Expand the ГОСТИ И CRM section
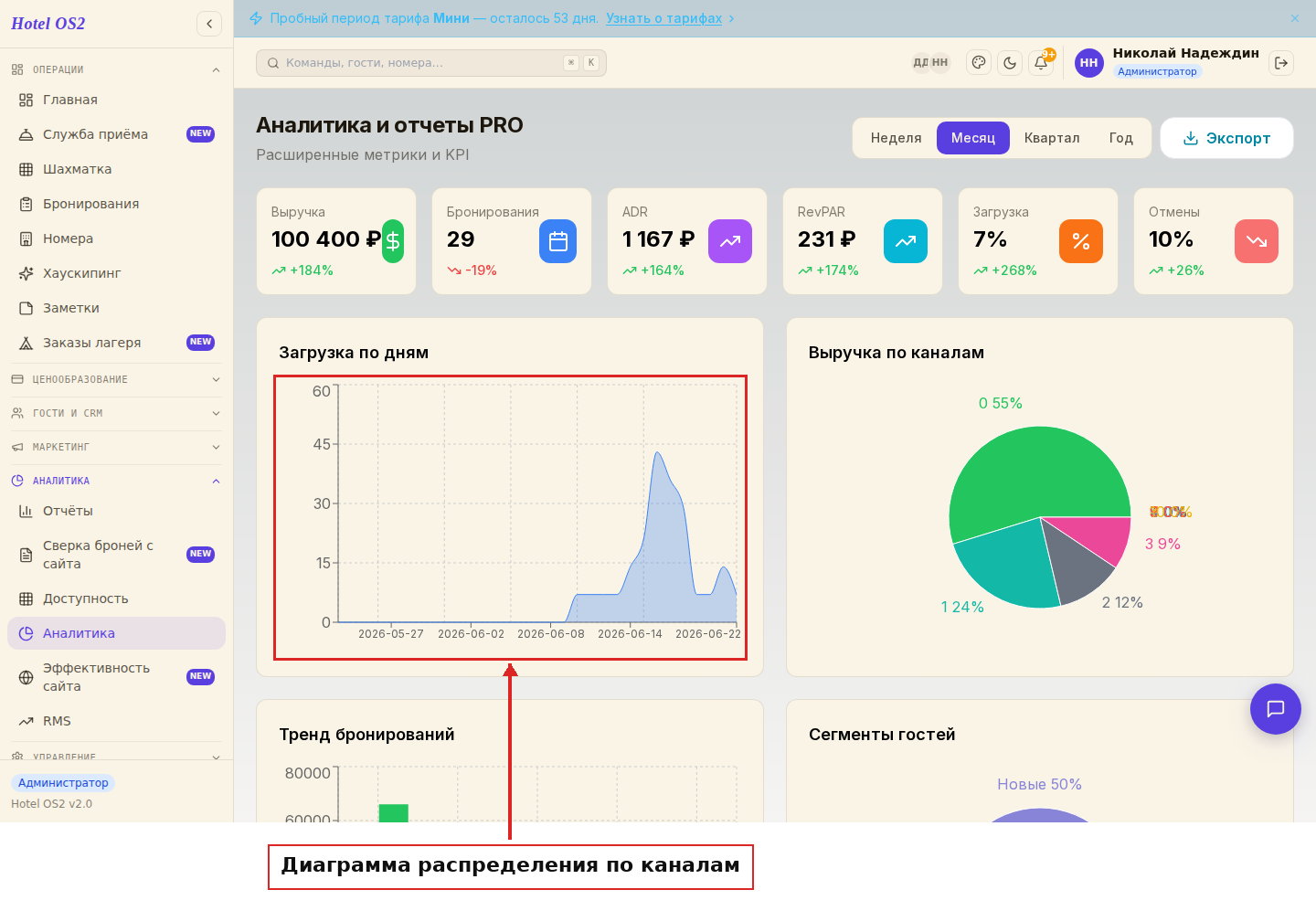 pos(115,413)
